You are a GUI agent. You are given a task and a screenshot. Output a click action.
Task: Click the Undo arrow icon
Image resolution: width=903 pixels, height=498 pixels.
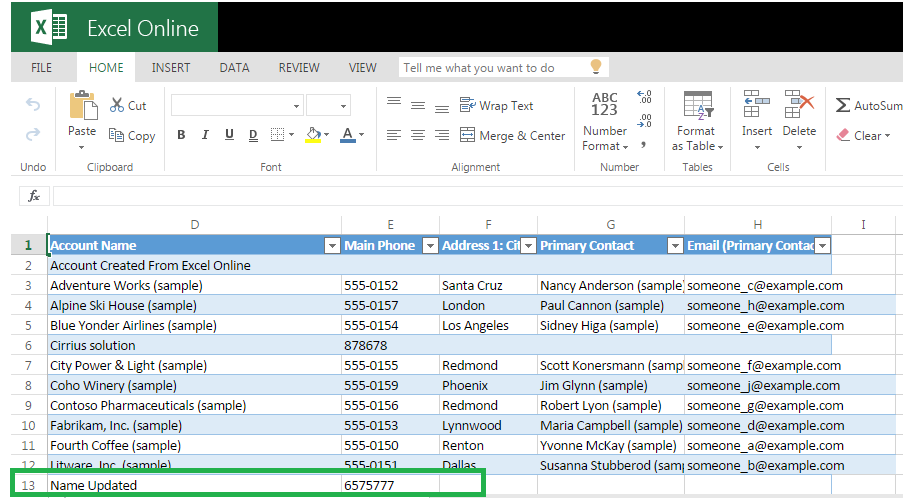click(33, 104)
